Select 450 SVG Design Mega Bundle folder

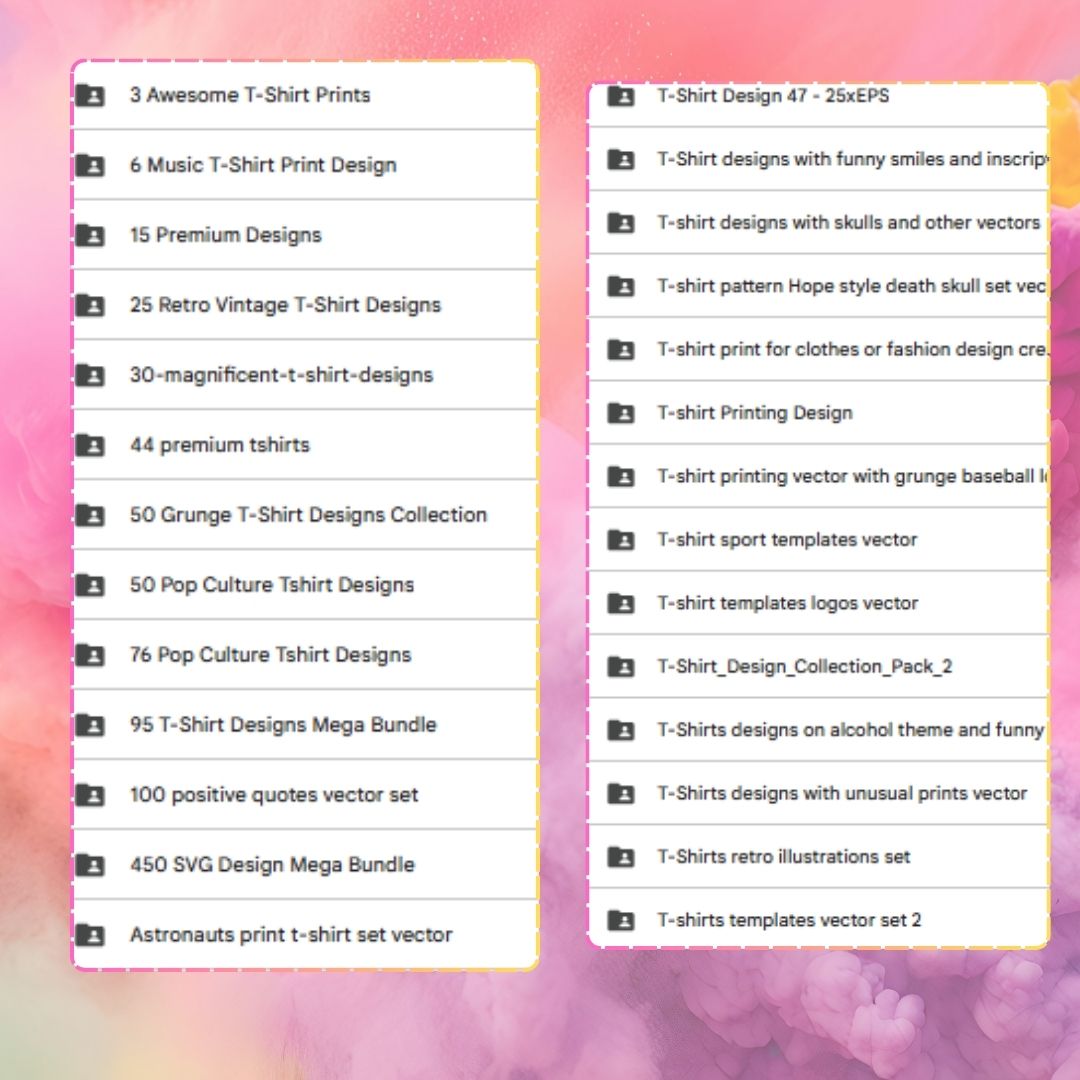click(x=272, y=865)
